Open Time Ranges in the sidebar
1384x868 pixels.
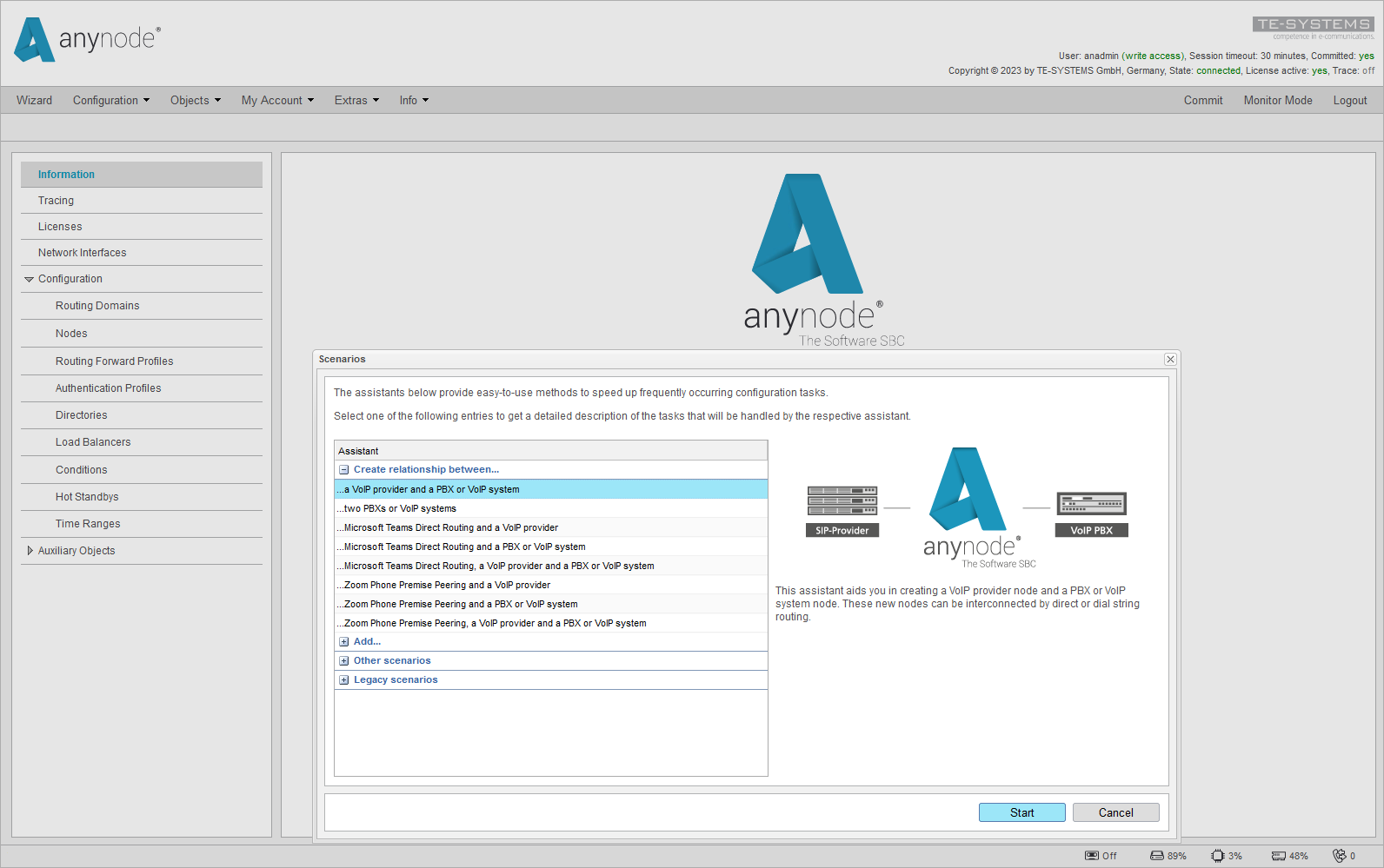(142, 524)
